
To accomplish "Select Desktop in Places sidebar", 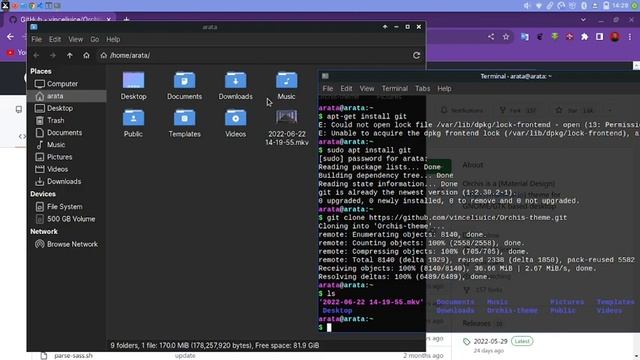I will click(67, 108).
